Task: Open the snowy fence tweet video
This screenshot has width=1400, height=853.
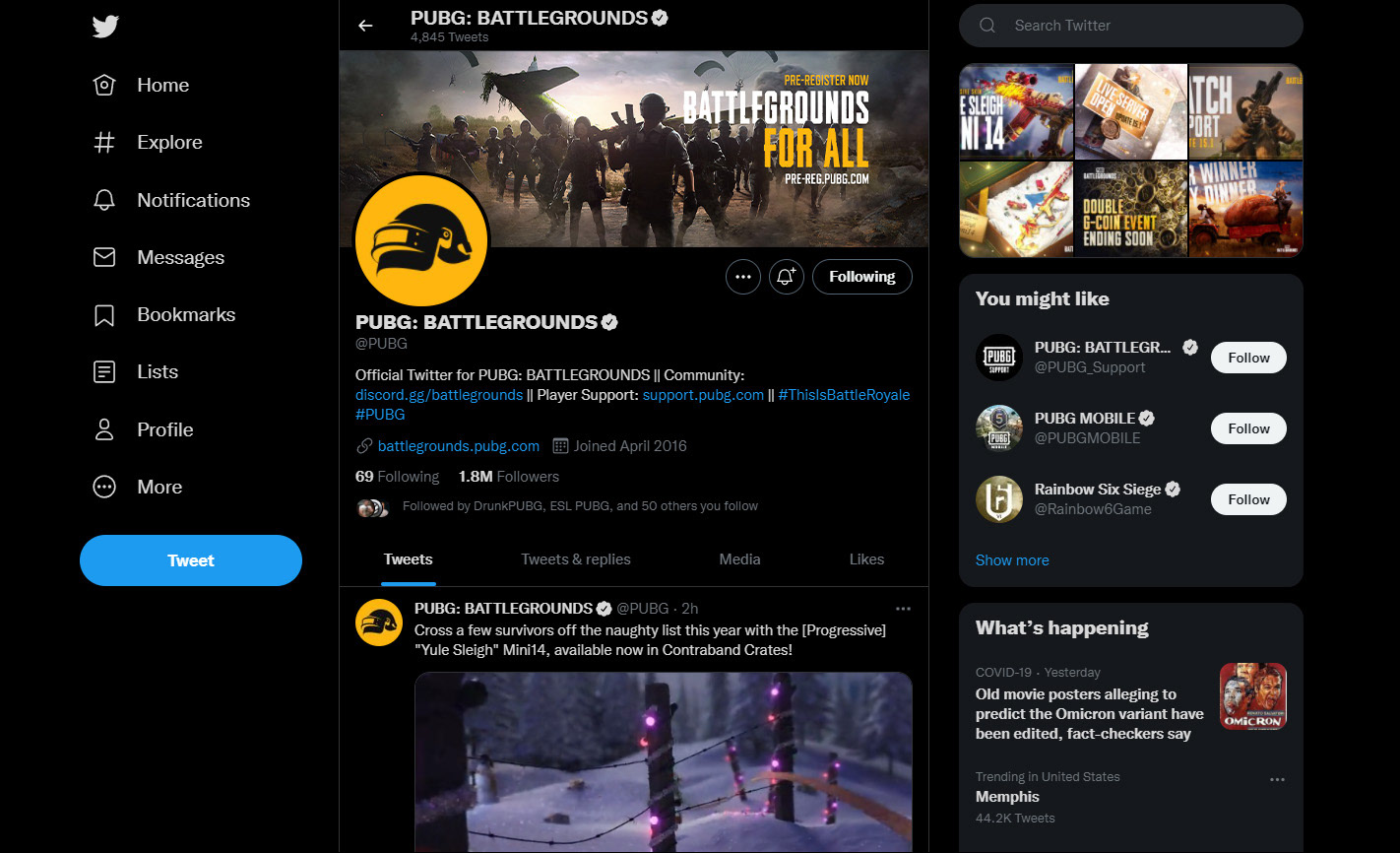Action: tap(664, 762)
